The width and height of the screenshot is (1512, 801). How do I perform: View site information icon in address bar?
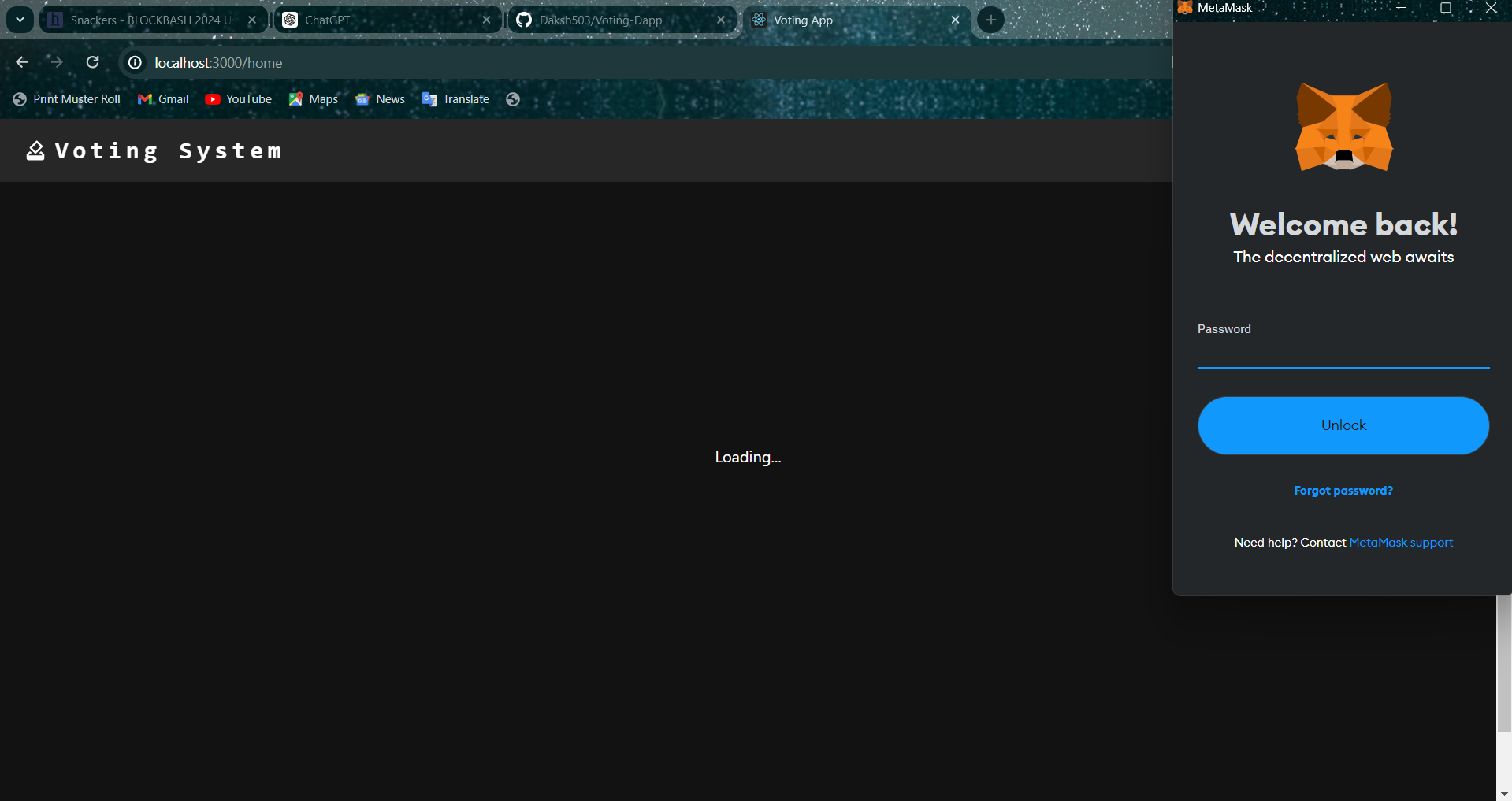[136, 62]
